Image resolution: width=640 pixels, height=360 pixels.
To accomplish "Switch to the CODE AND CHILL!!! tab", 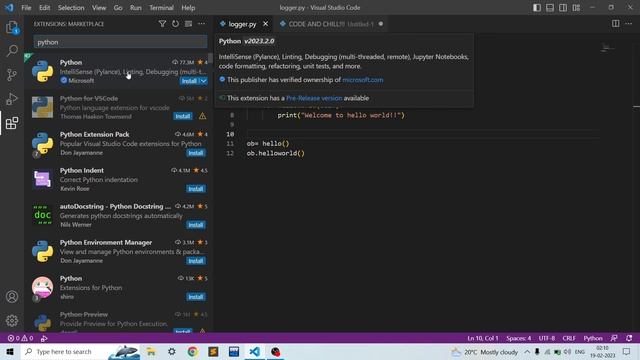I will (331, 24).
